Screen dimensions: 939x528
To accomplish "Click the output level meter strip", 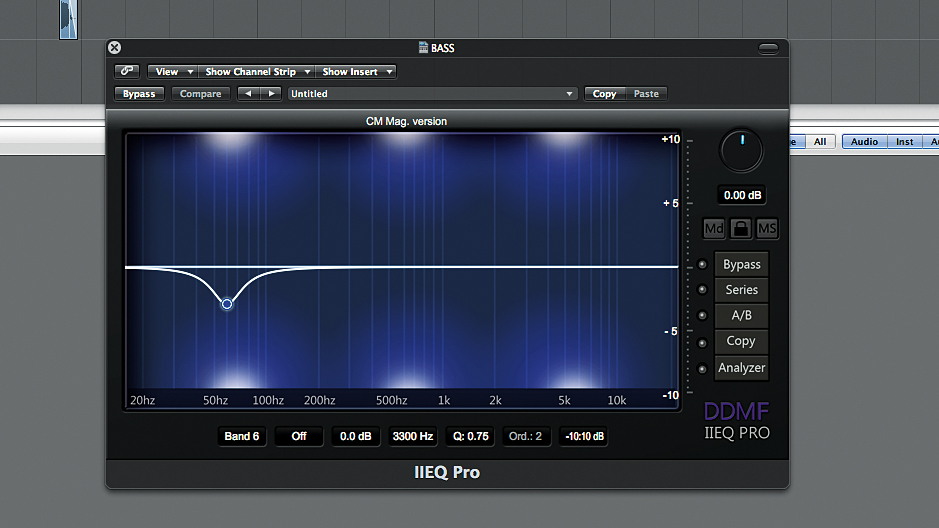I will tap(689, 266).
